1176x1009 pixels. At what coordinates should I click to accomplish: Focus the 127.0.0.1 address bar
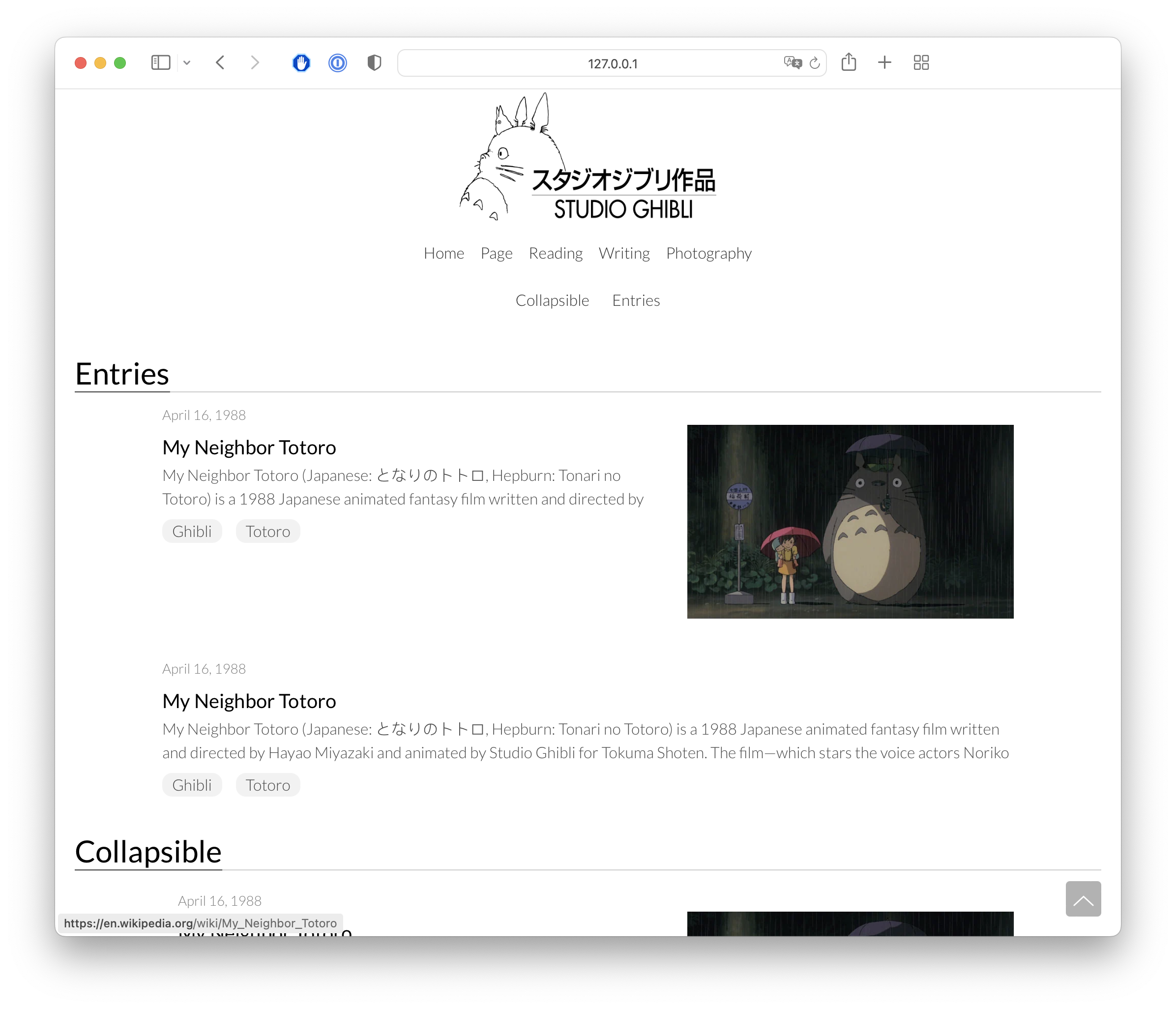[x=590, y=63]
